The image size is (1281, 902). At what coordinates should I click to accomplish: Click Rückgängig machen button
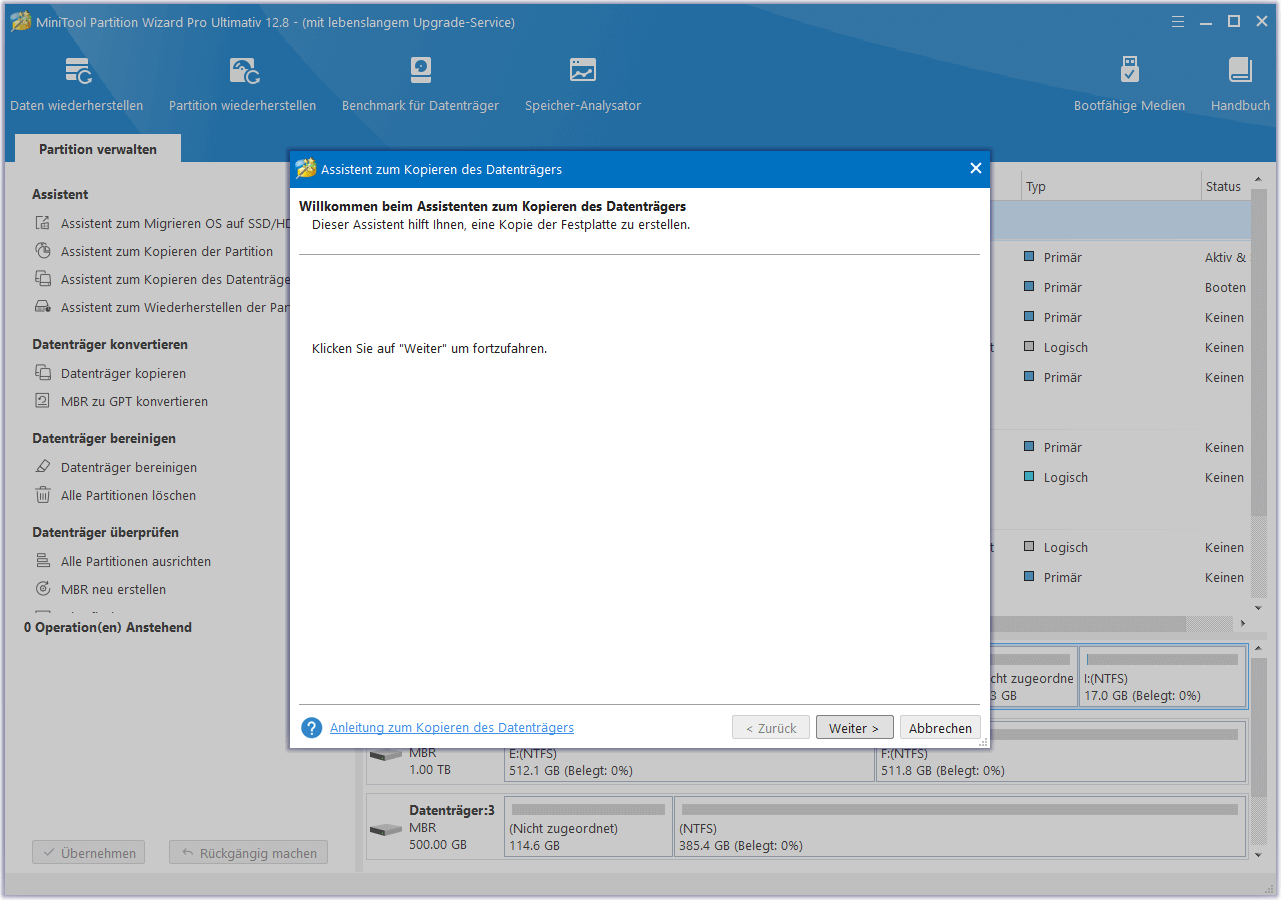pyautogui.click(x=248, y=853)
